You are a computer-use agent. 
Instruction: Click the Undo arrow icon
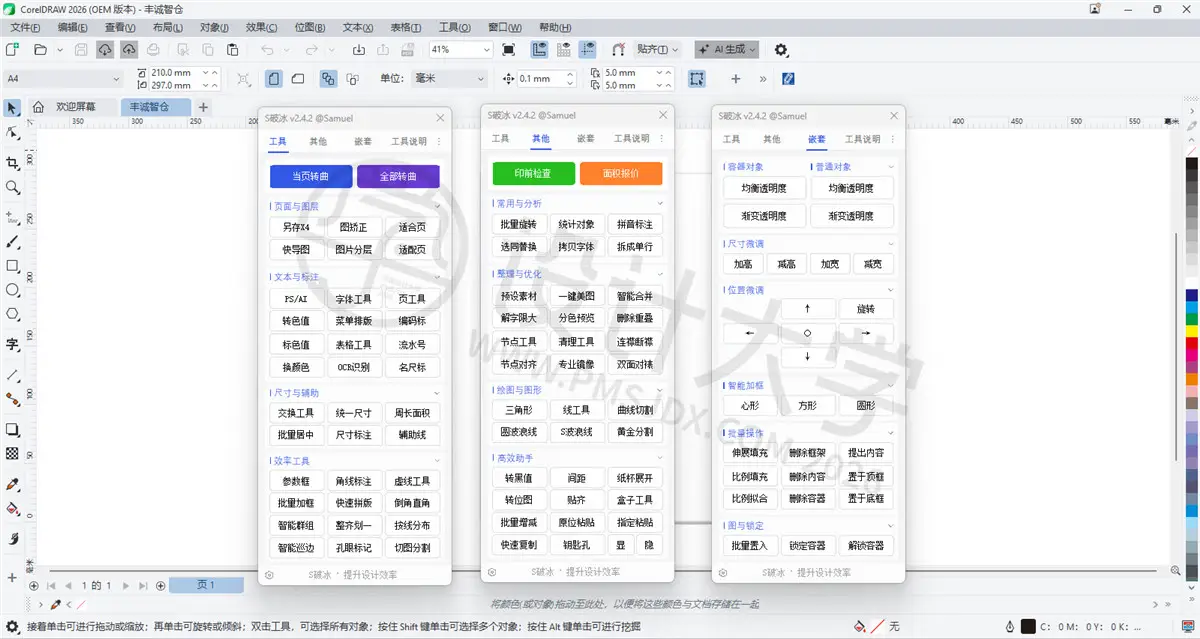(266, 49)
